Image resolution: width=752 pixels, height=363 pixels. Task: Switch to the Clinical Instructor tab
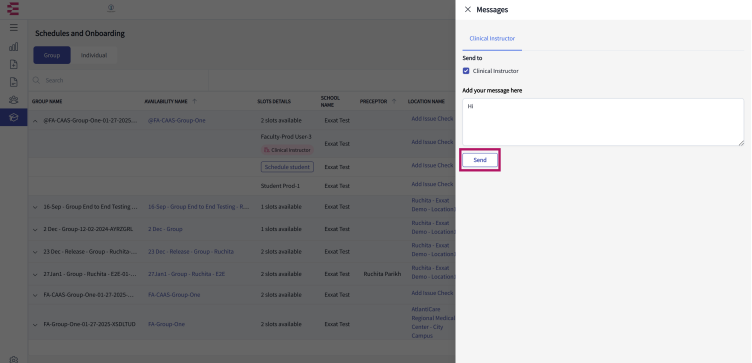click(492, 38)
